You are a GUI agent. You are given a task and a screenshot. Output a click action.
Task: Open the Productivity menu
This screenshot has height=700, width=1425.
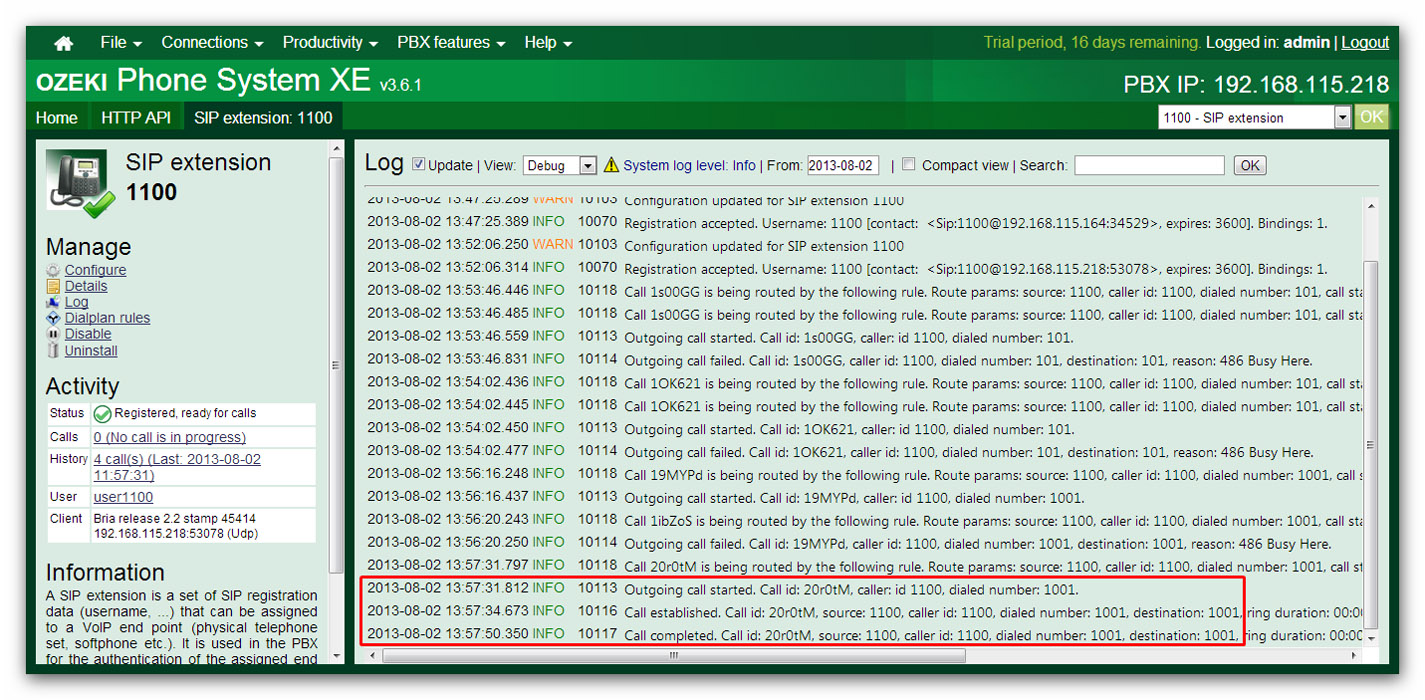330,43
